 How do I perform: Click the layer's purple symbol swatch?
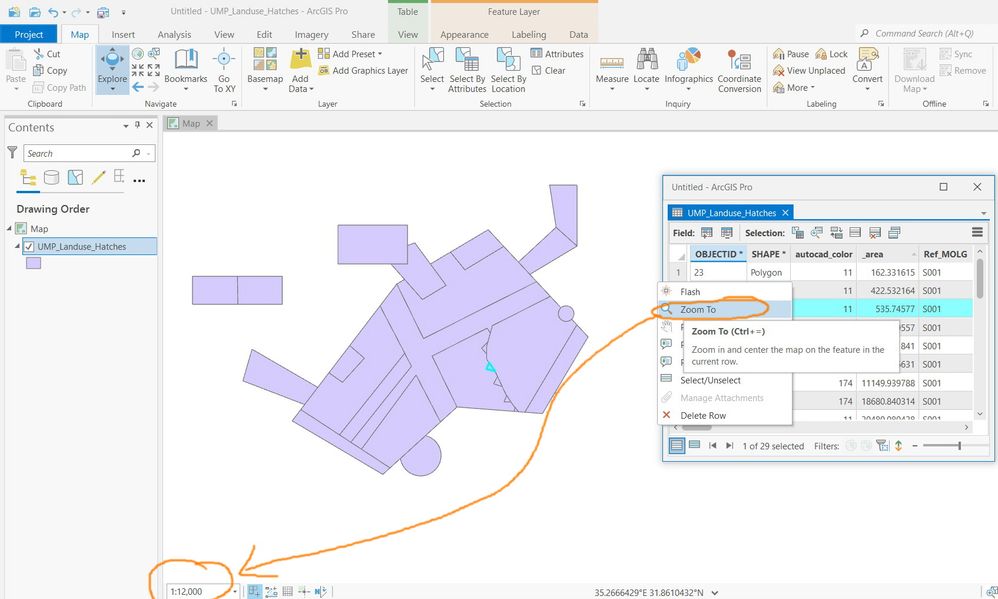tap(33, 263)
